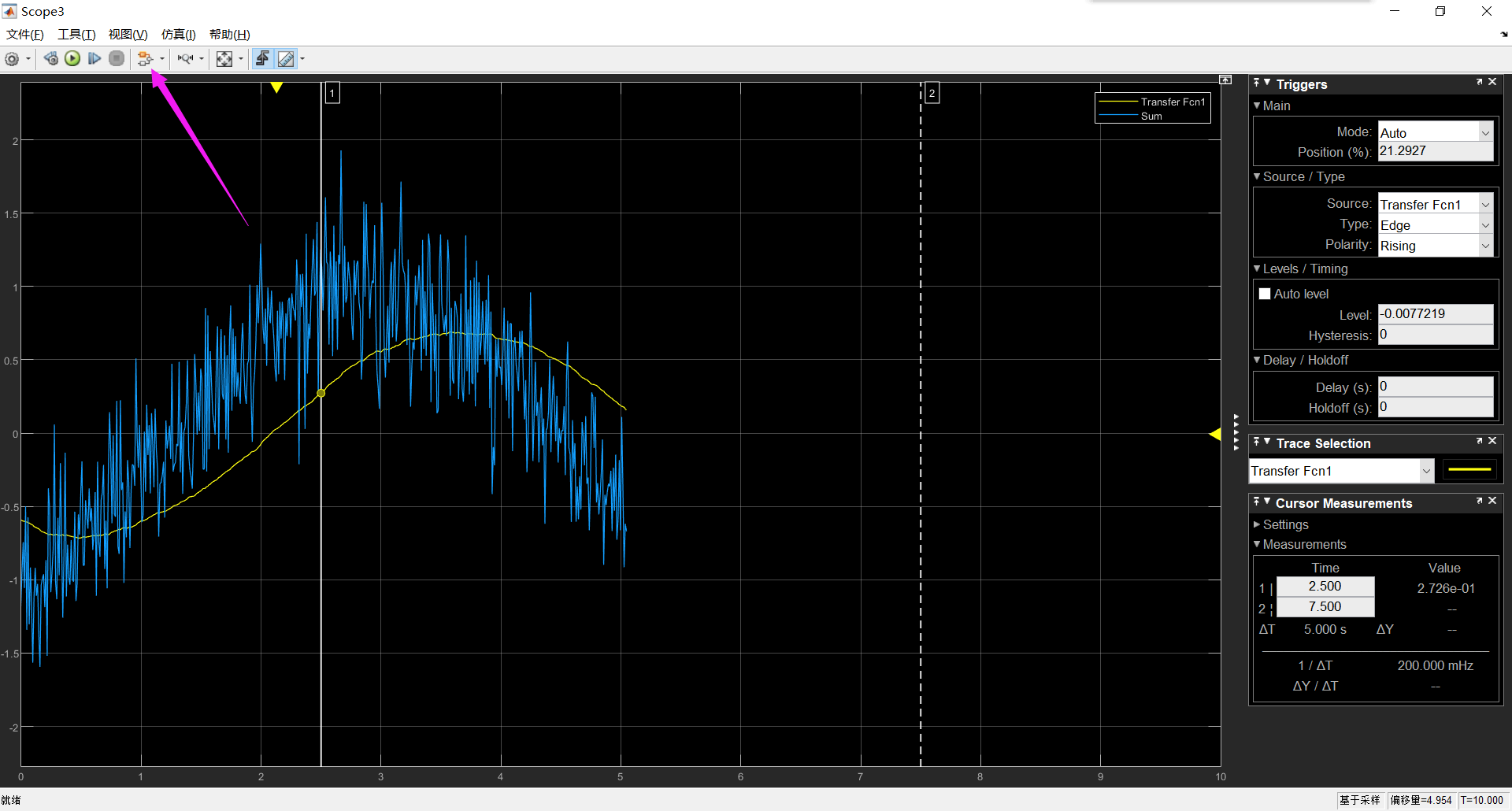
Task: Enable the Auto level checkbox
Action: coord(1265,294)
